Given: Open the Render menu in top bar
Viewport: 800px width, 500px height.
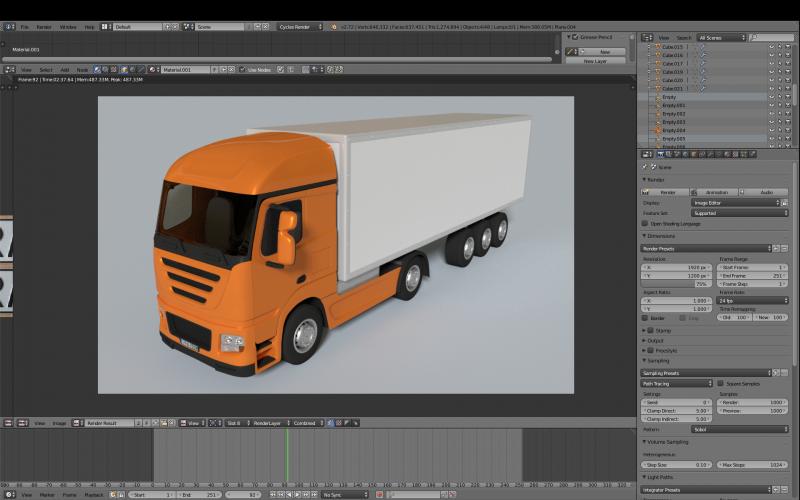Looking at the screenshot, I should pos(44,27).
